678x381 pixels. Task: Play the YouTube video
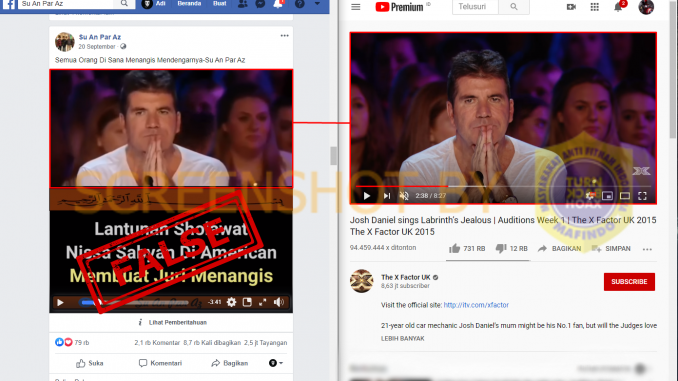coord(367,196)
